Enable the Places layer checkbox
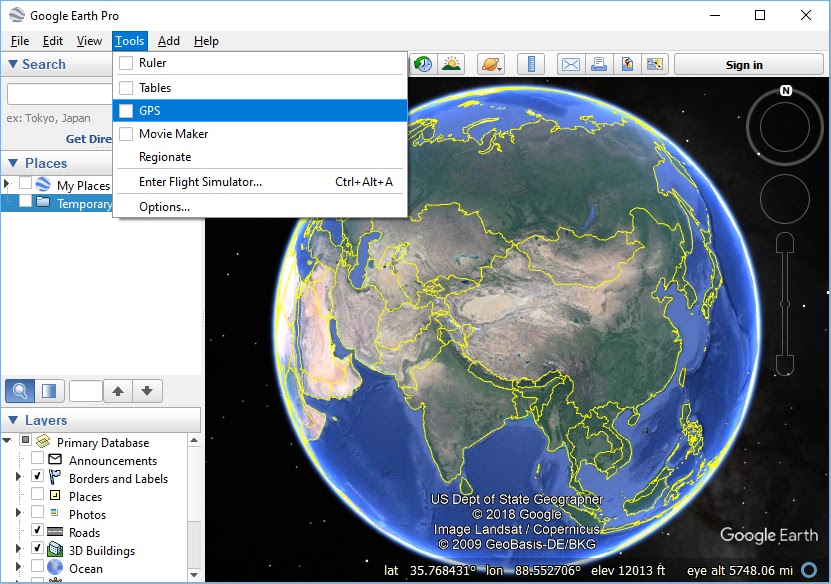The height and width of the screenshot is (584, 831). [37, 494]
